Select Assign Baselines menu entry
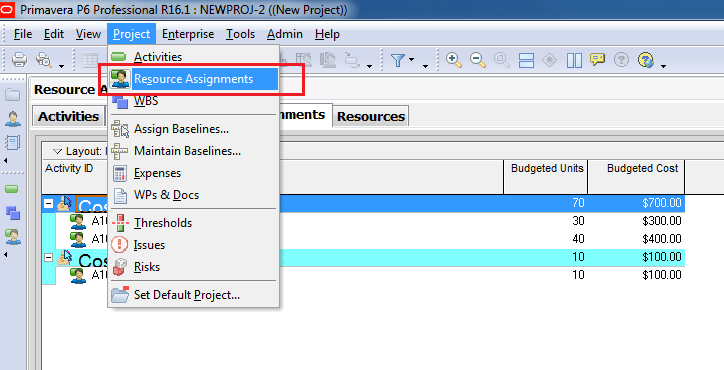 click(x=193, y=129)
